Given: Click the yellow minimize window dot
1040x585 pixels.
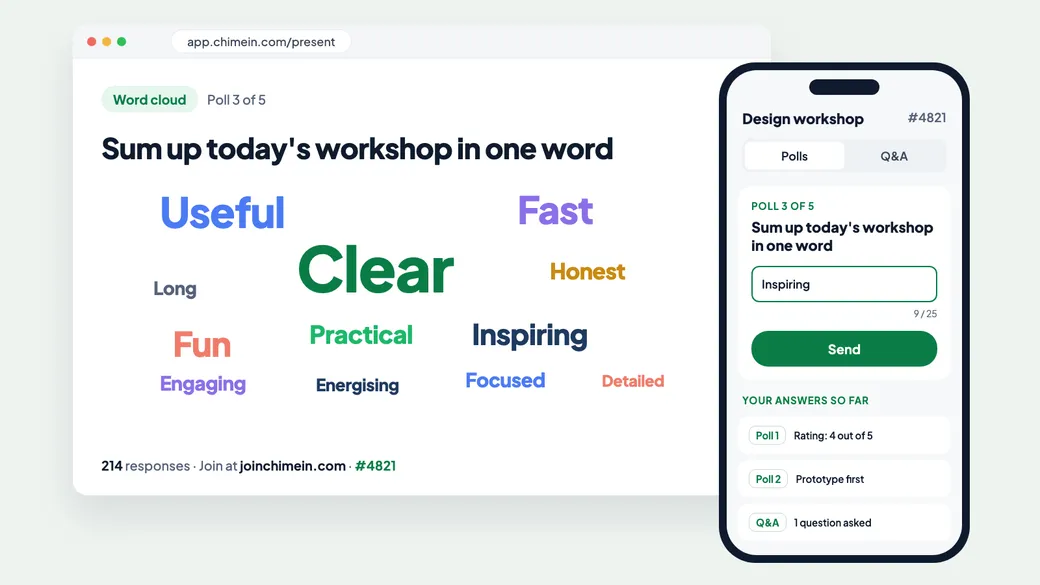Looking at the screenshot, I should (106, 42).
